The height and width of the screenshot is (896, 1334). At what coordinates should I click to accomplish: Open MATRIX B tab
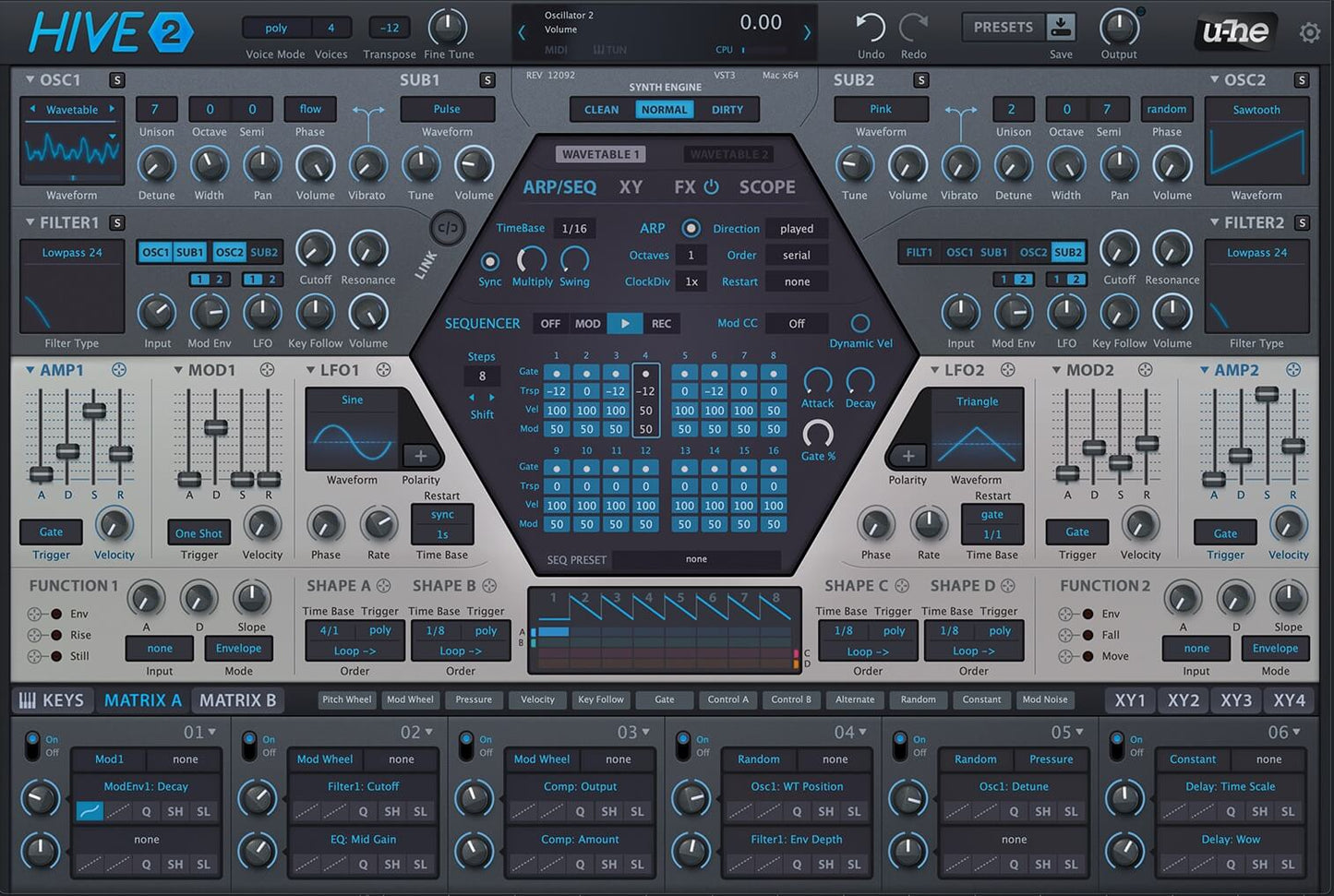(x=237, y=700)
